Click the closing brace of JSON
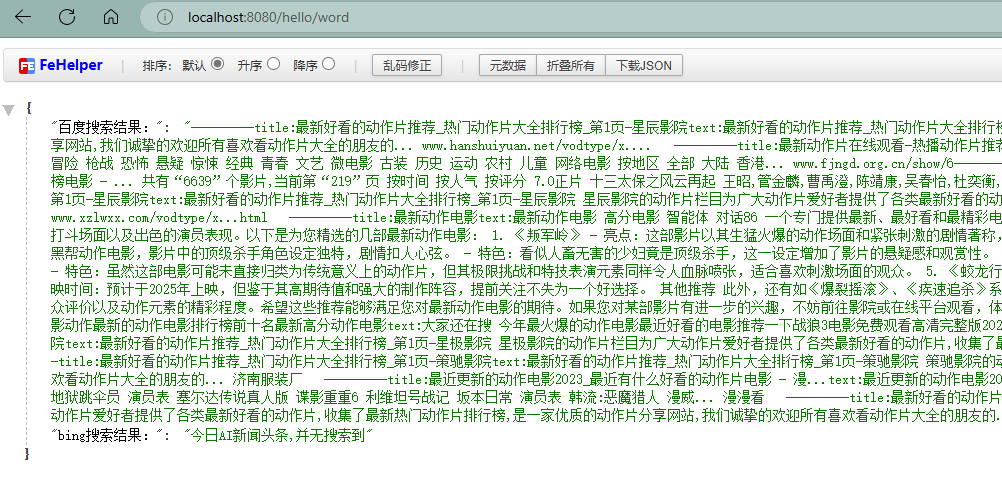 click(27, 454)
